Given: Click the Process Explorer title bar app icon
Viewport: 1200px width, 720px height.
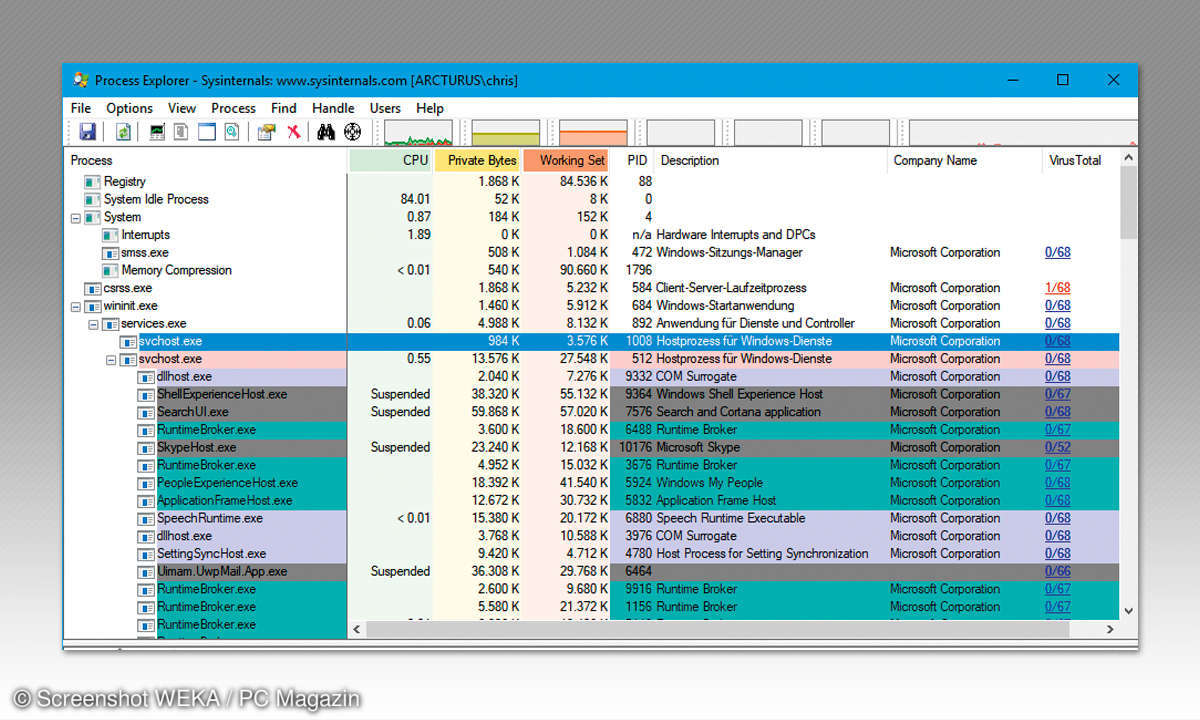Looking at the screenshot, I should [x=80, y=80].
